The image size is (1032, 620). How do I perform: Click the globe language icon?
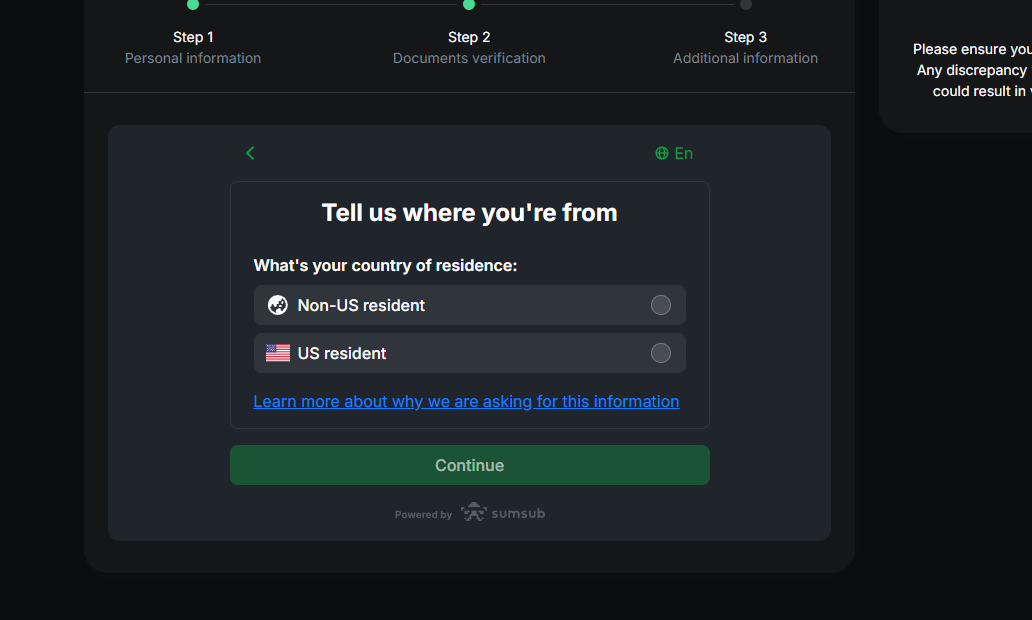pos(662,153)
